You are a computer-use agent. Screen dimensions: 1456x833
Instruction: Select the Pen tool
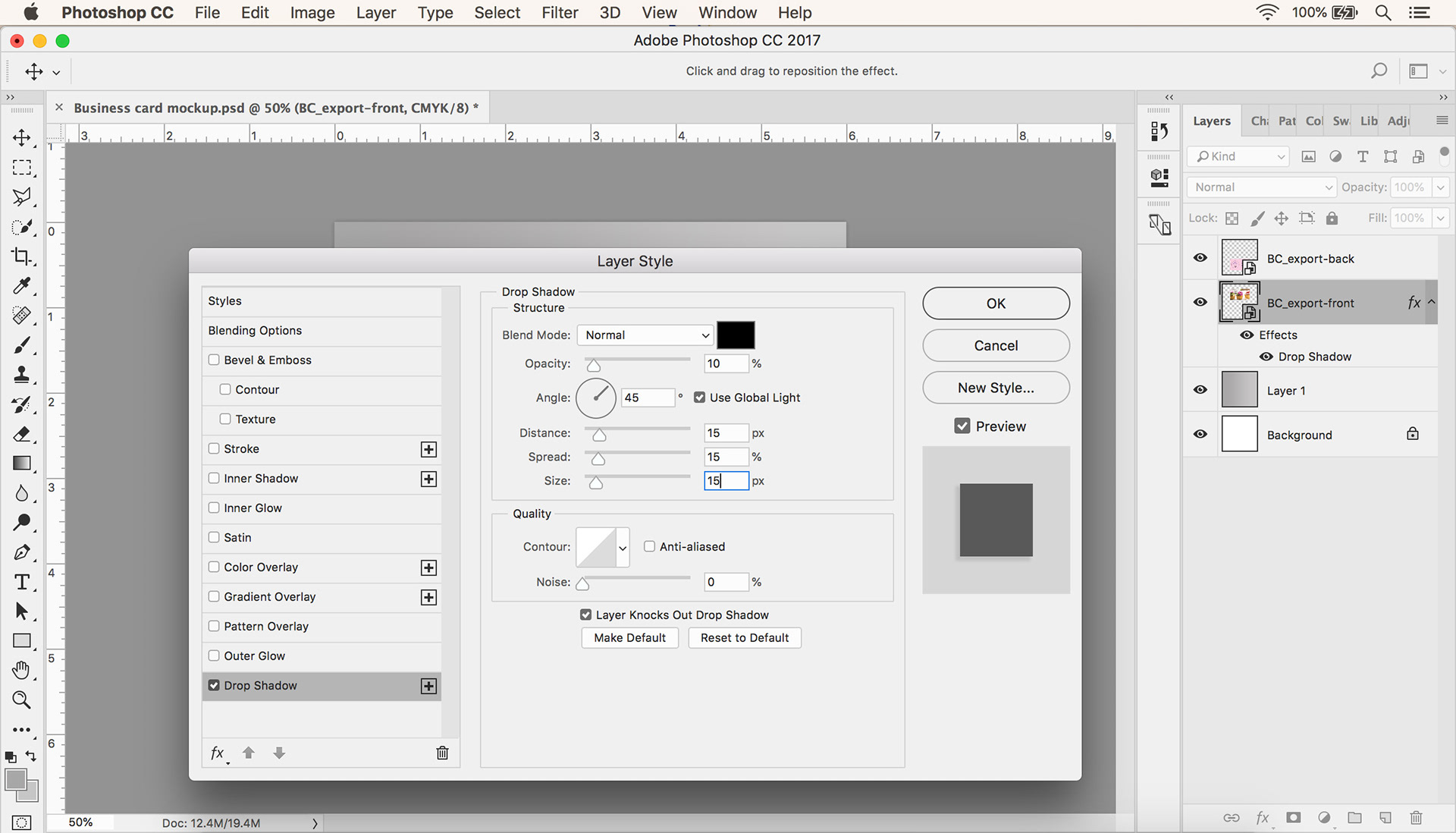pyautogui.click(x=21, y=552)
